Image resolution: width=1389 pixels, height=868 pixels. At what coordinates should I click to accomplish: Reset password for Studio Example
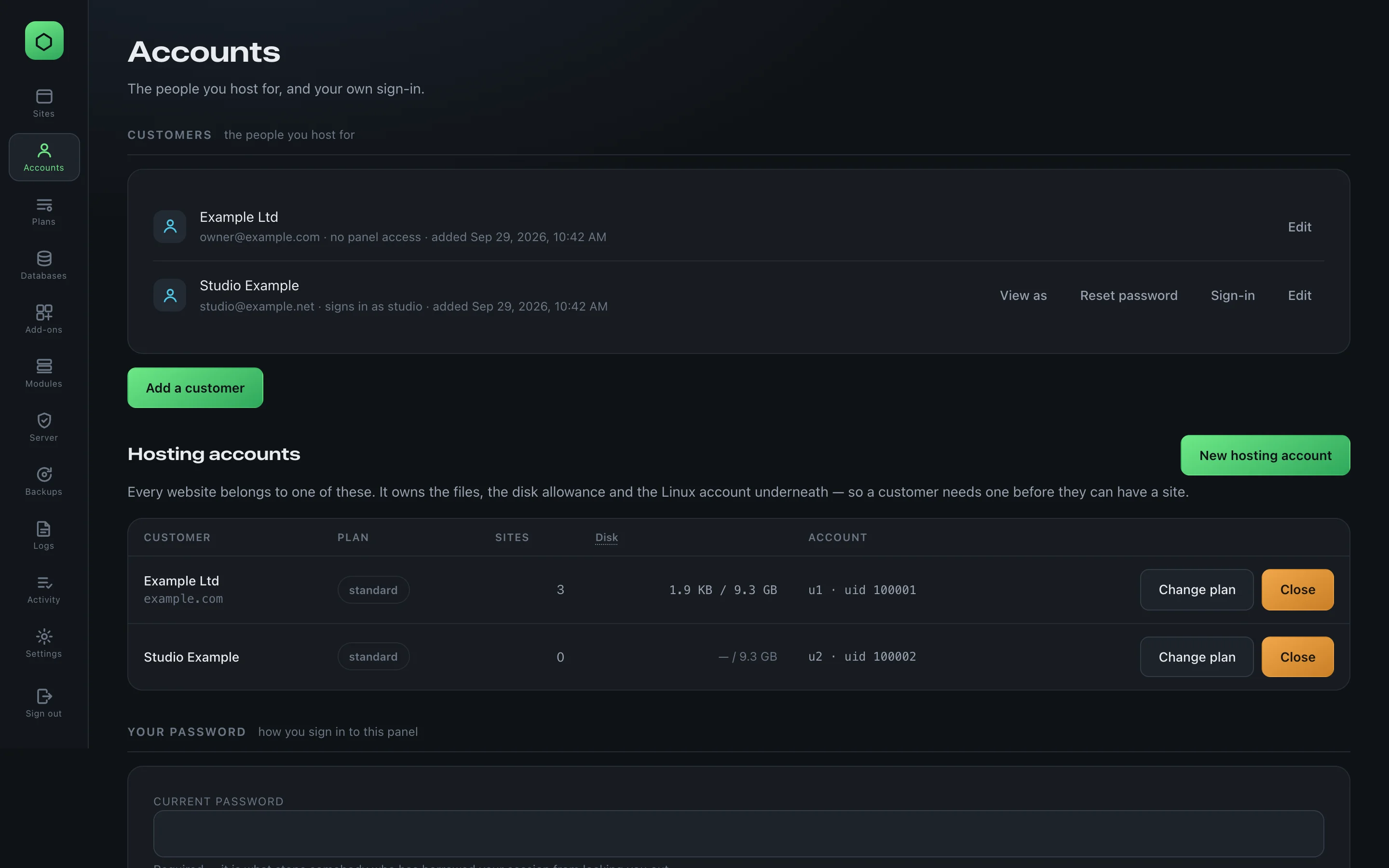coord(1129,295)
